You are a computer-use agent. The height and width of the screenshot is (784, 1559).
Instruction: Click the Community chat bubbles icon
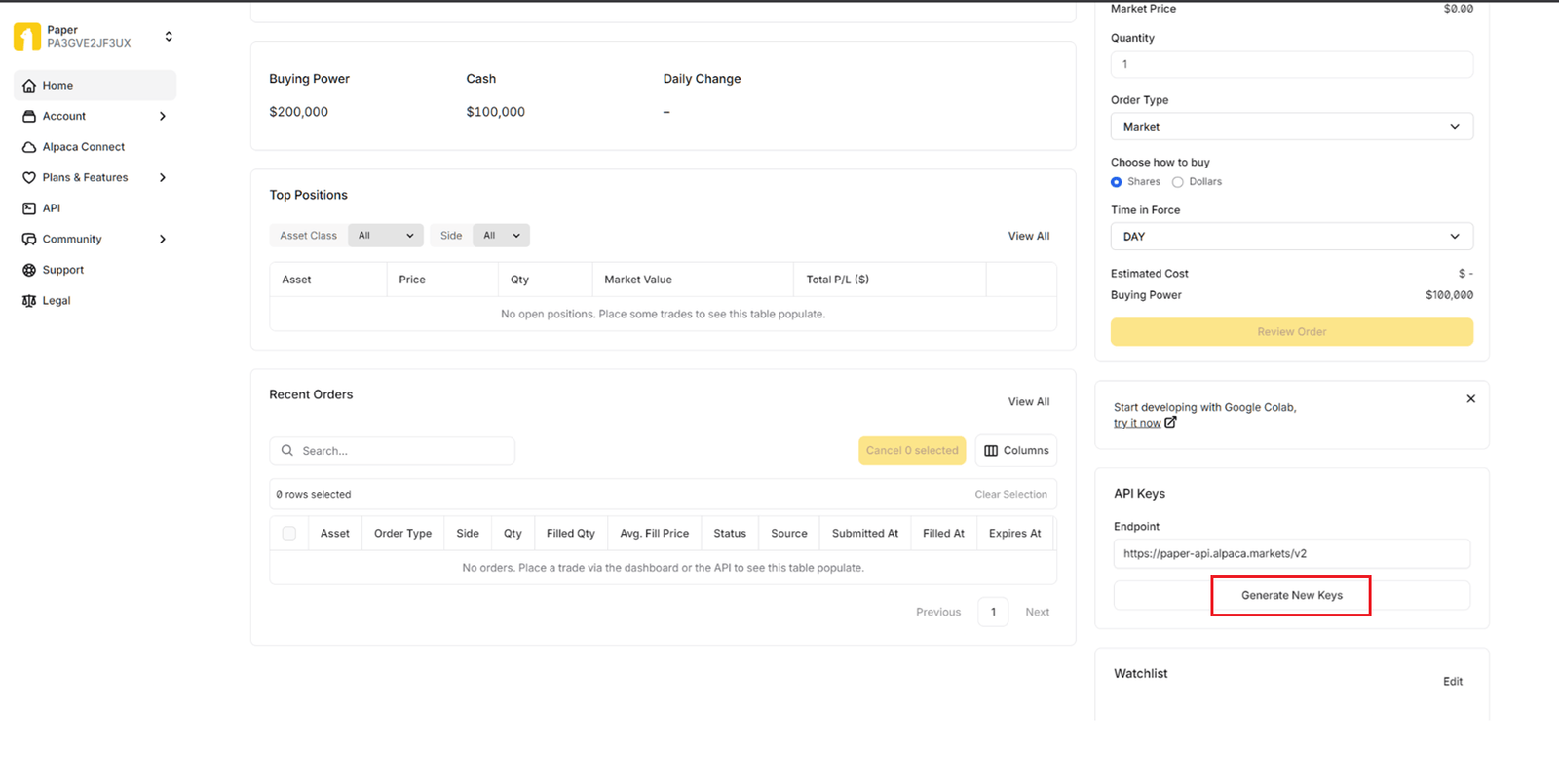(29, 240)
